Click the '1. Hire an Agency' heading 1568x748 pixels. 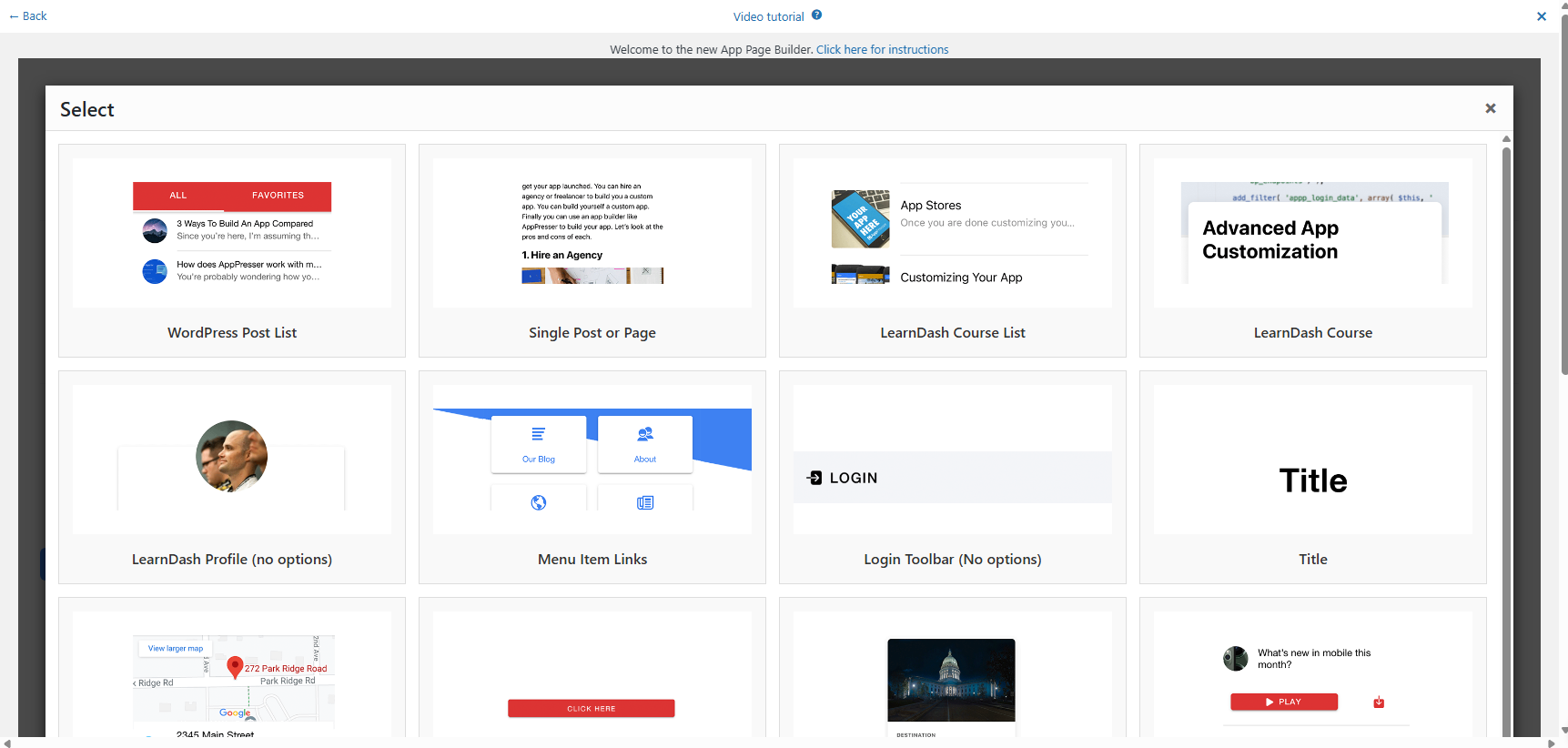[562, 255]
